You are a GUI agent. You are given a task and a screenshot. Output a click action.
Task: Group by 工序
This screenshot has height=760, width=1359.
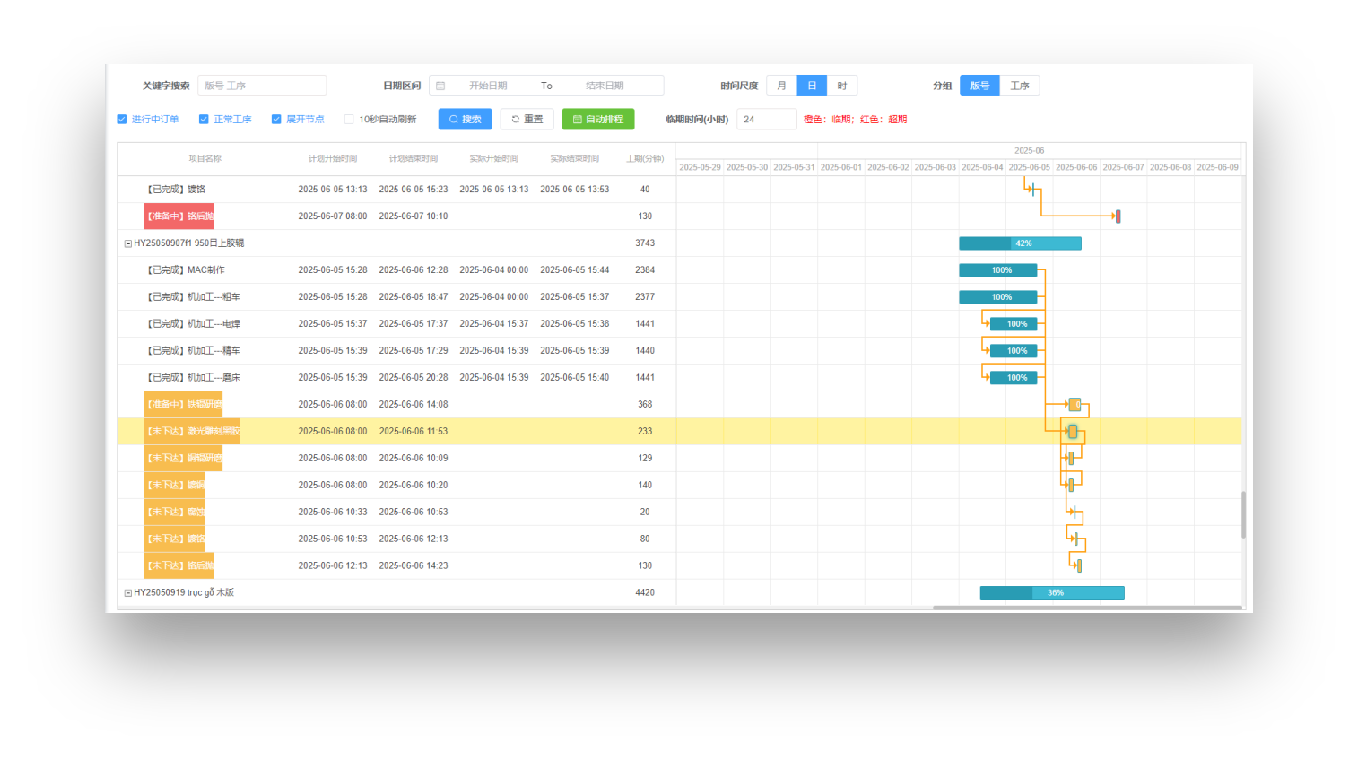pyautogui.click(x=1019, y=86)
